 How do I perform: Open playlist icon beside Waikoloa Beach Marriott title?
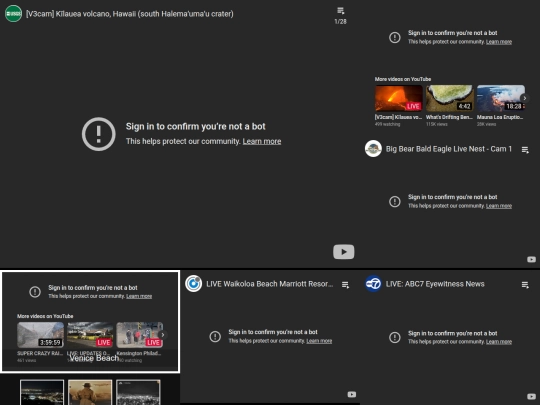[x=345, y=285]
